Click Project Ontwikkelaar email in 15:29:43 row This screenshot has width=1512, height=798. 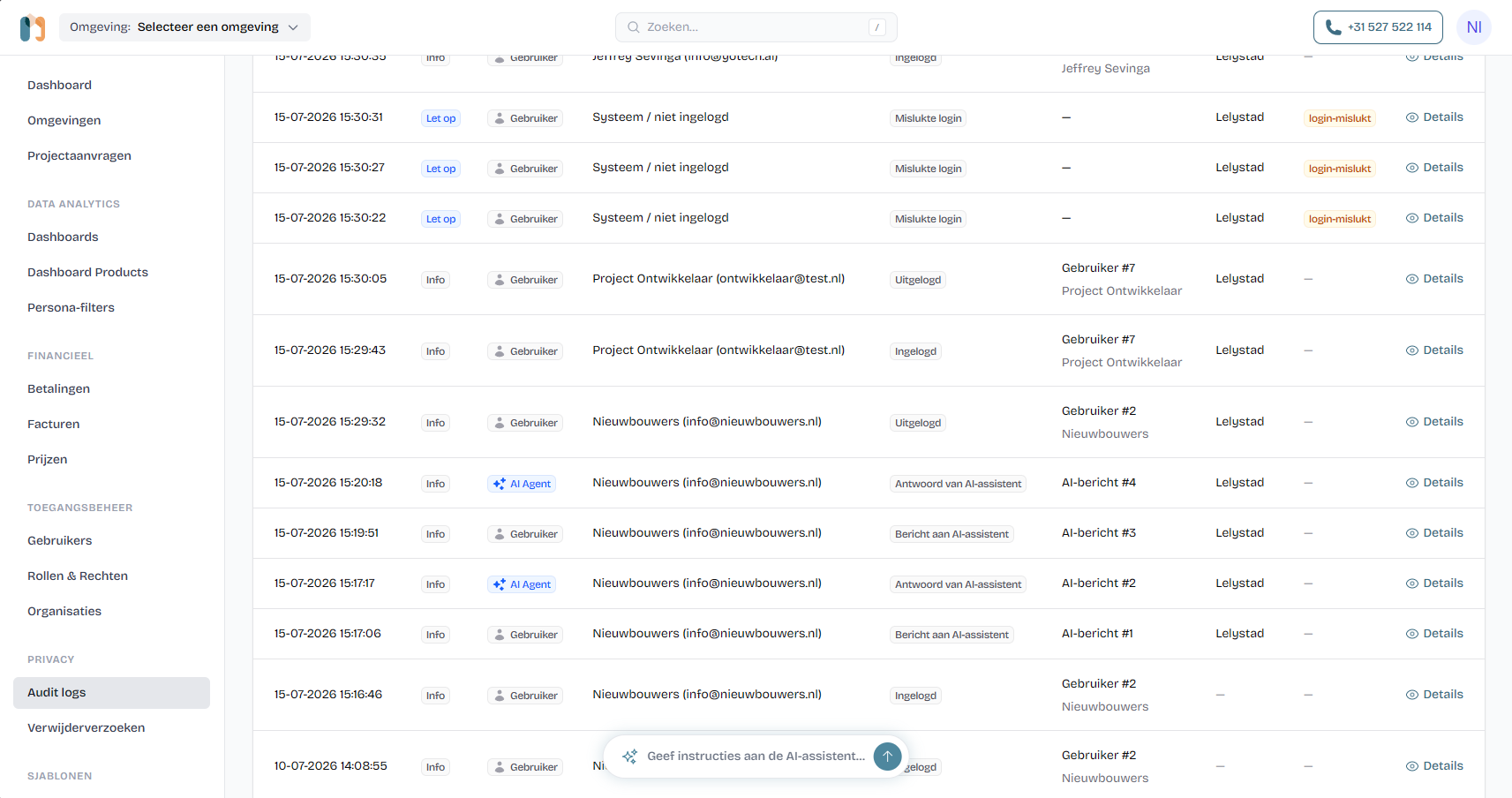click(x=718, y=350)
